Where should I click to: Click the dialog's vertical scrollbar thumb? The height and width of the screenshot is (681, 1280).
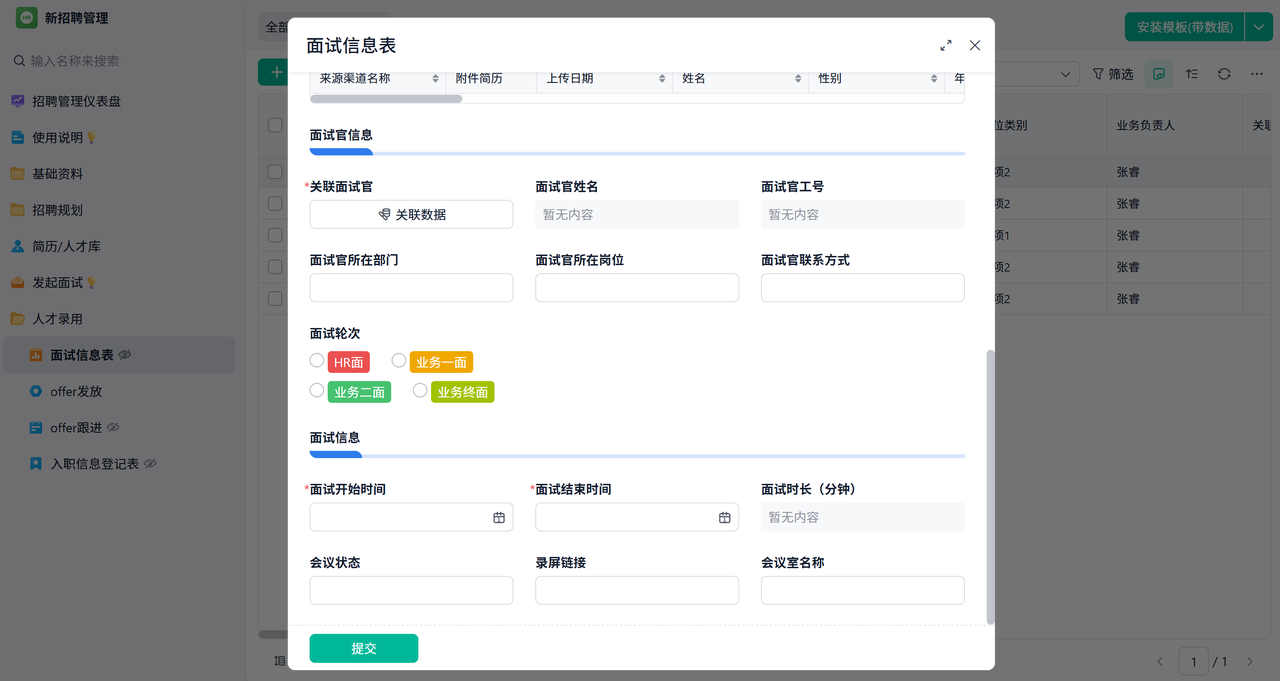point(991,487)
